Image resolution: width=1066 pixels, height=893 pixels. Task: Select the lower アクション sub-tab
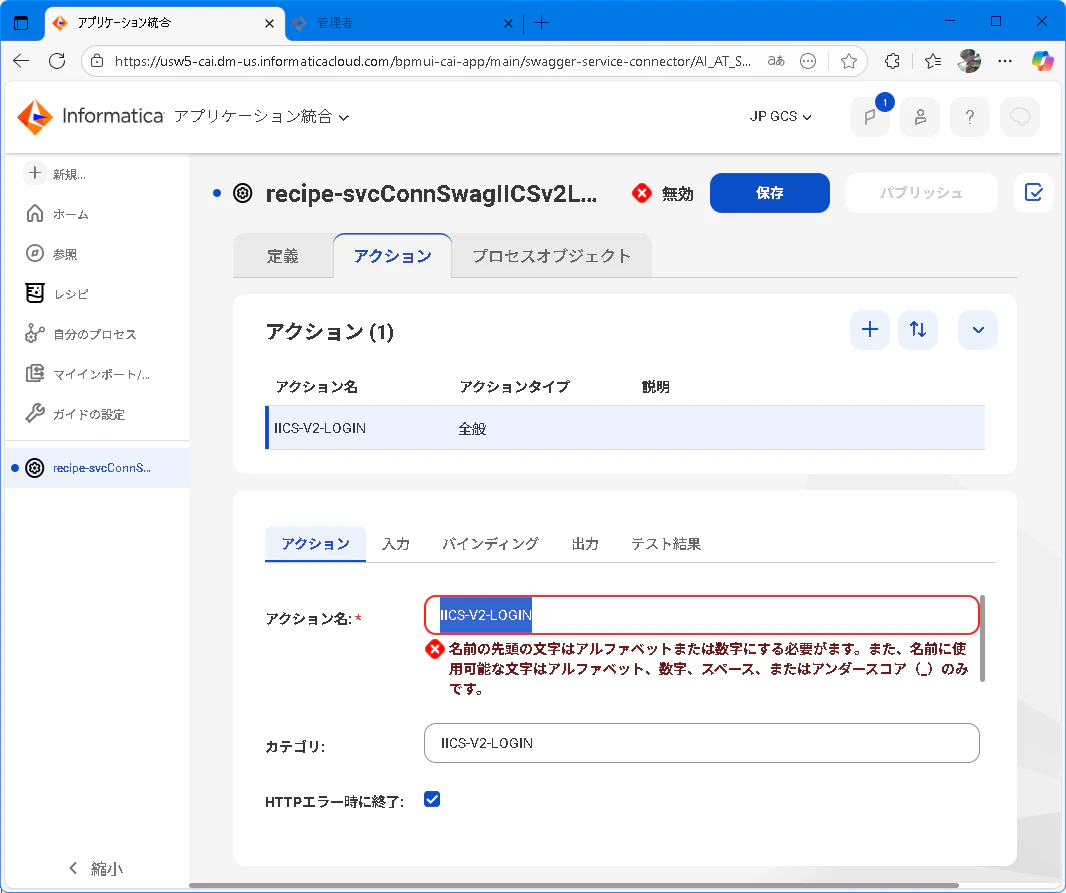click(x=315, y=544)
